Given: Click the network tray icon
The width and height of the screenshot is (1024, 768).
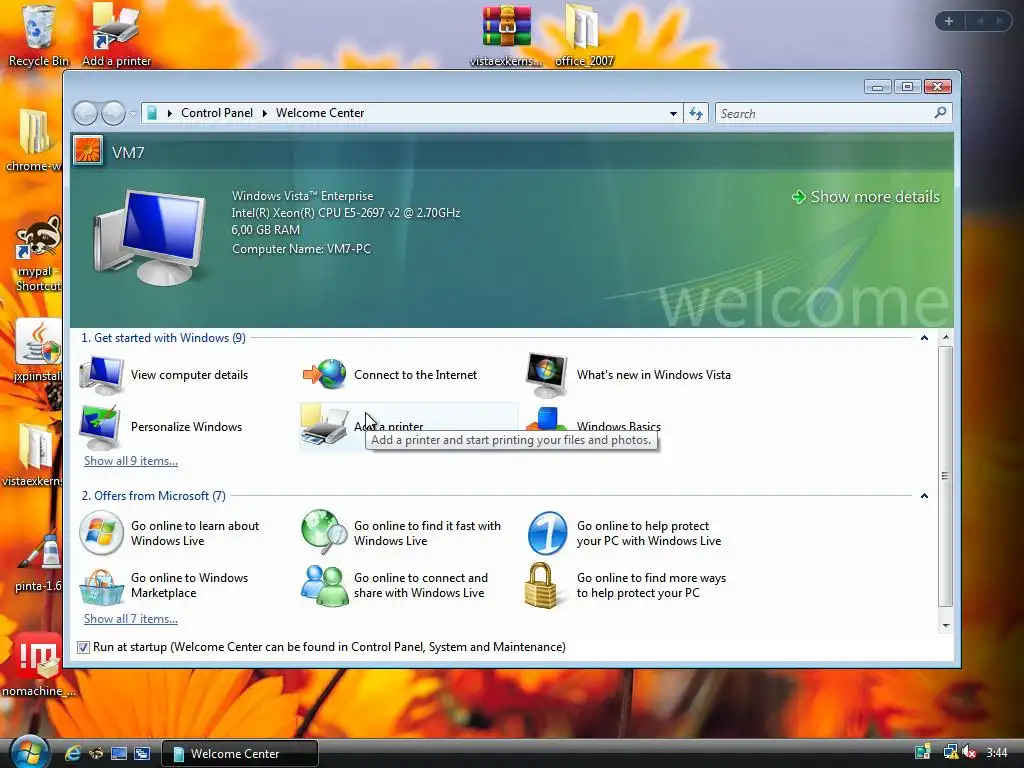Looking at the screenshot, I should click(950, 753).
